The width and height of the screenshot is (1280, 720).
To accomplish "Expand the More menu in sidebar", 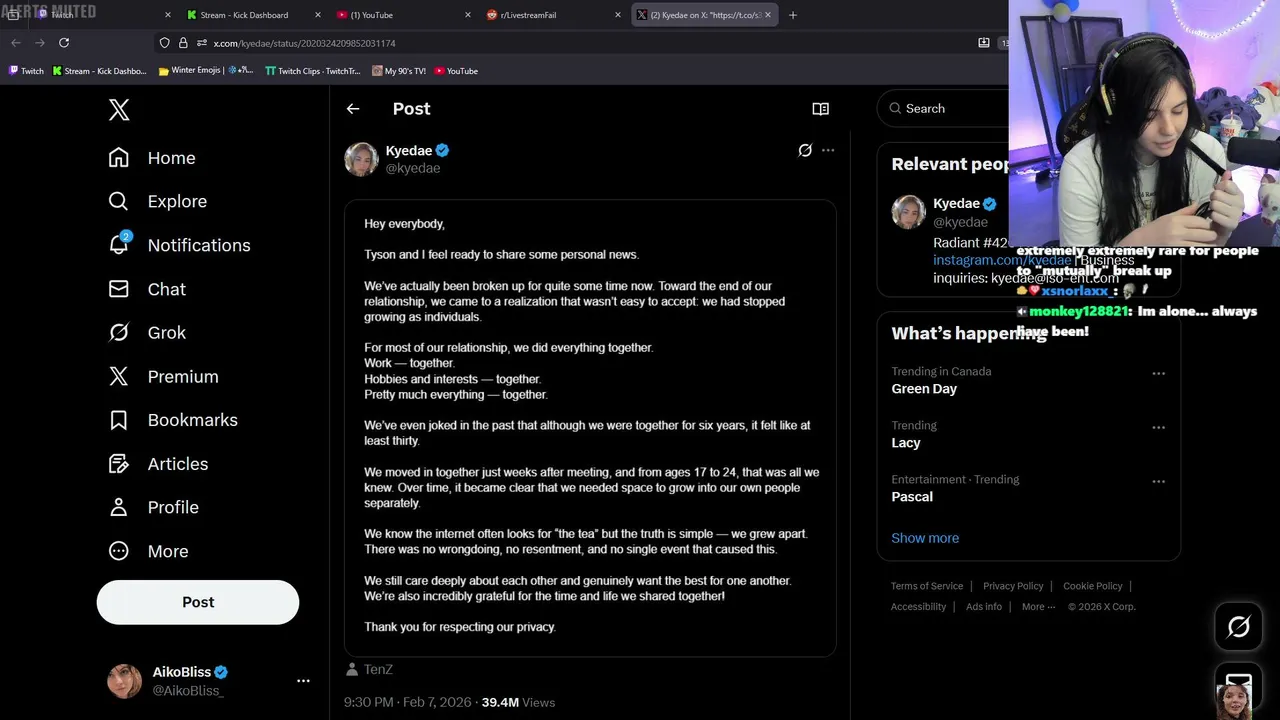I will pos(148,551).
